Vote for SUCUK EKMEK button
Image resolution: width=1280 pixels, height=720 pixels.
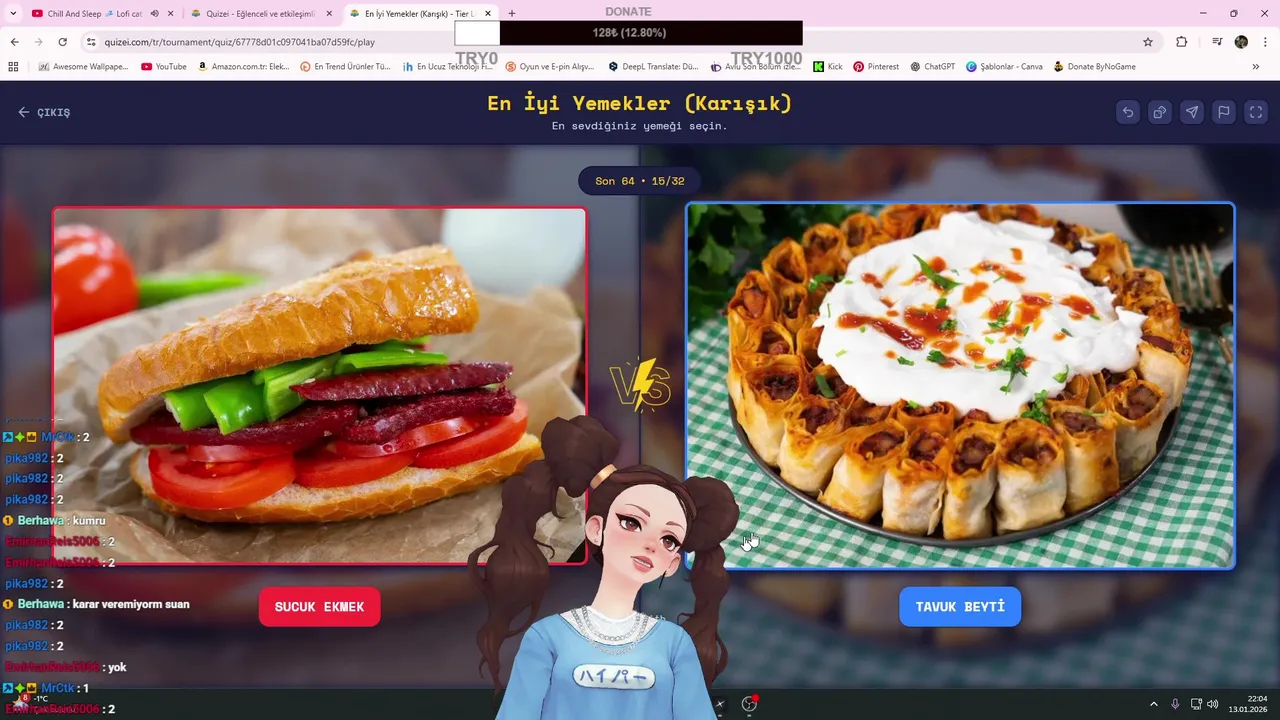click(319, 607)
